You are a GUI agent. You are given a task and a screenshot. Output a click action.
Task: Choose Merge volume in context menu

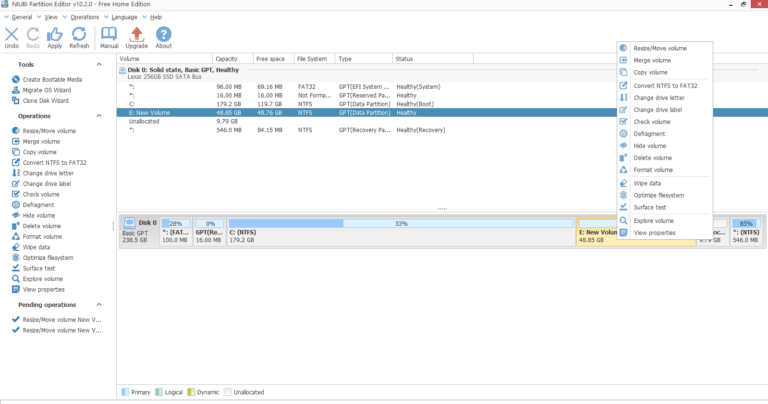pyautogui.click(x=664, y=60)
